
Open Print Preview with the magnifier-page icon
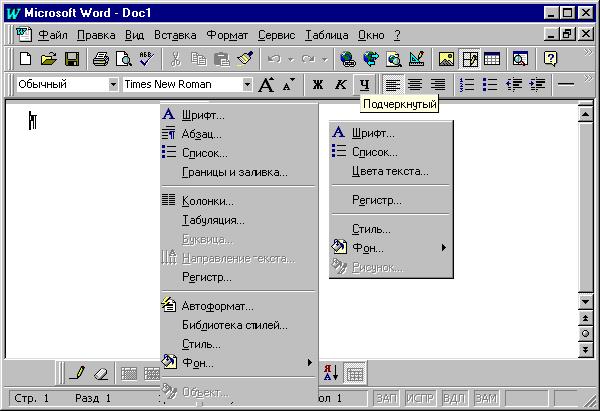[x=124, y=59]
